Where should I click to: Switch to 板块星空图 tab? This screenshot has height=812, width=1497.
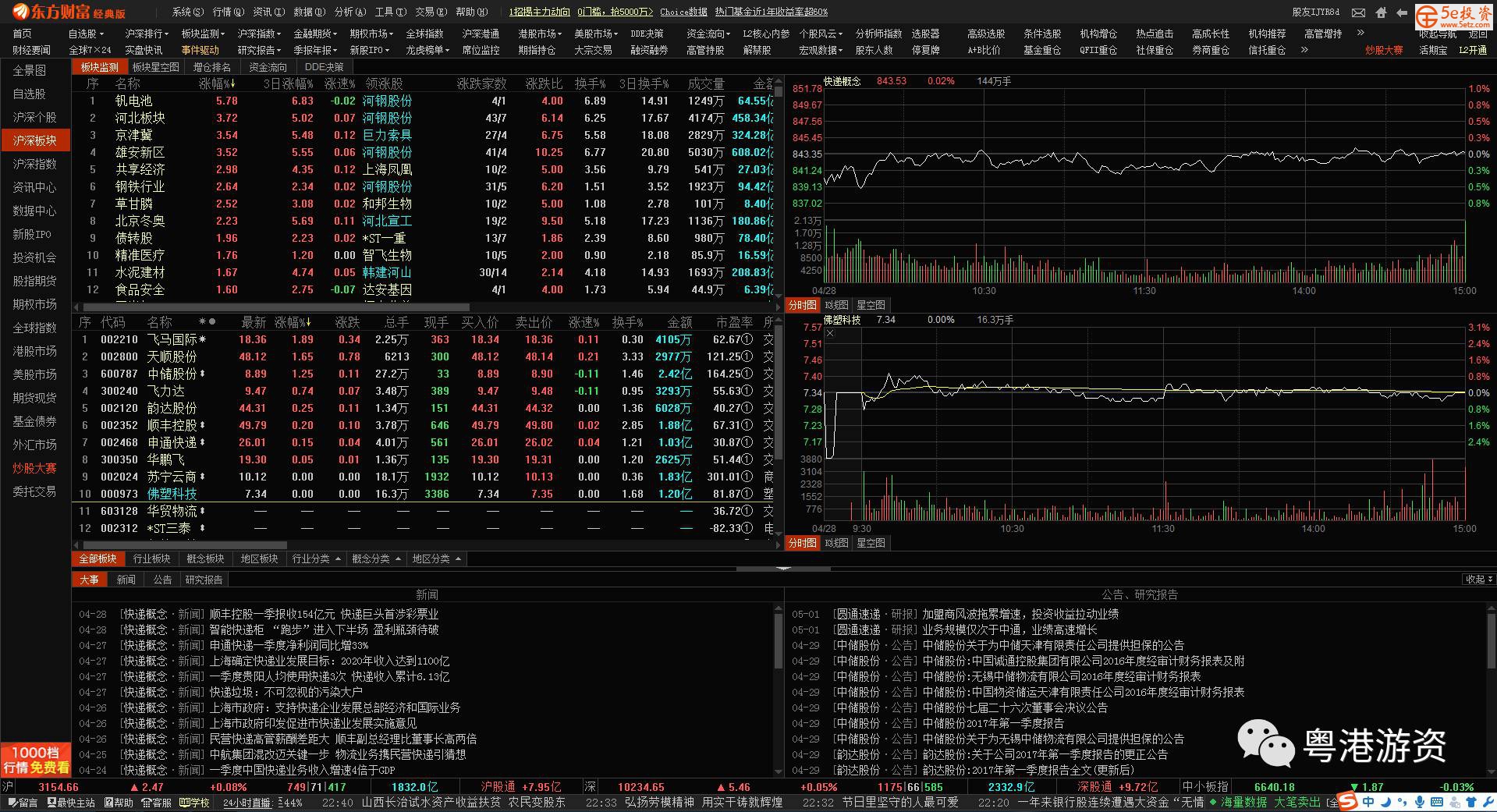tap(156, 67)
